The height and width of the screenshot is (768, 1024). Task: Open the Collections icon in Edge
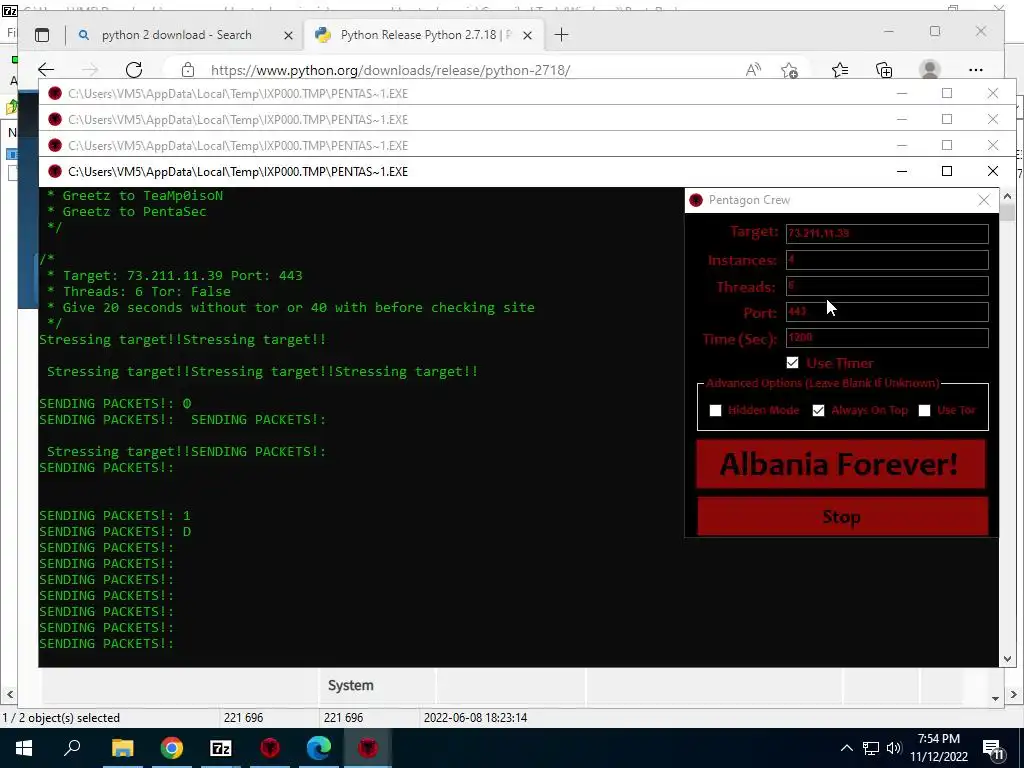coord(884,70)
